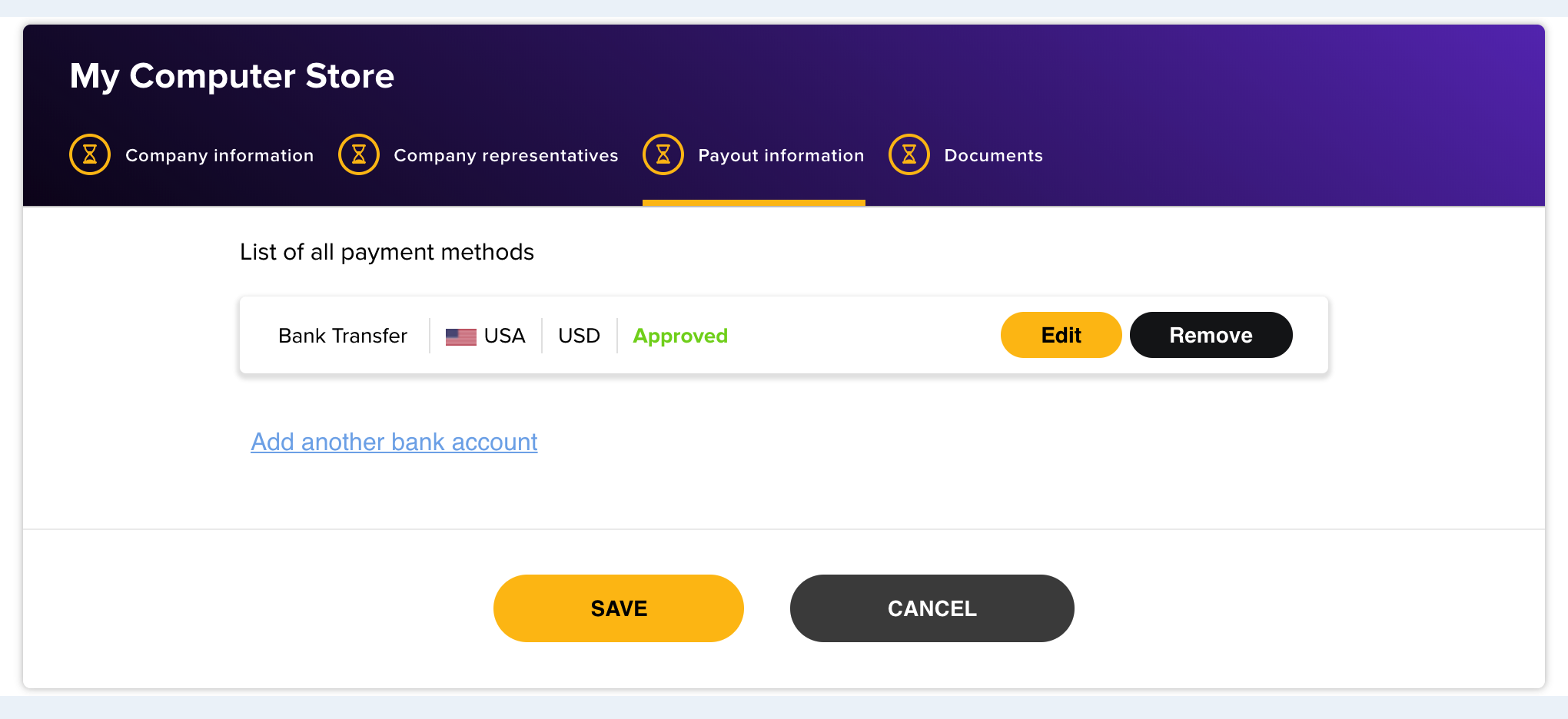Remove the USA bank transfer method
This screenshot has height=719, width=1568.
[x=1211, y=335]
